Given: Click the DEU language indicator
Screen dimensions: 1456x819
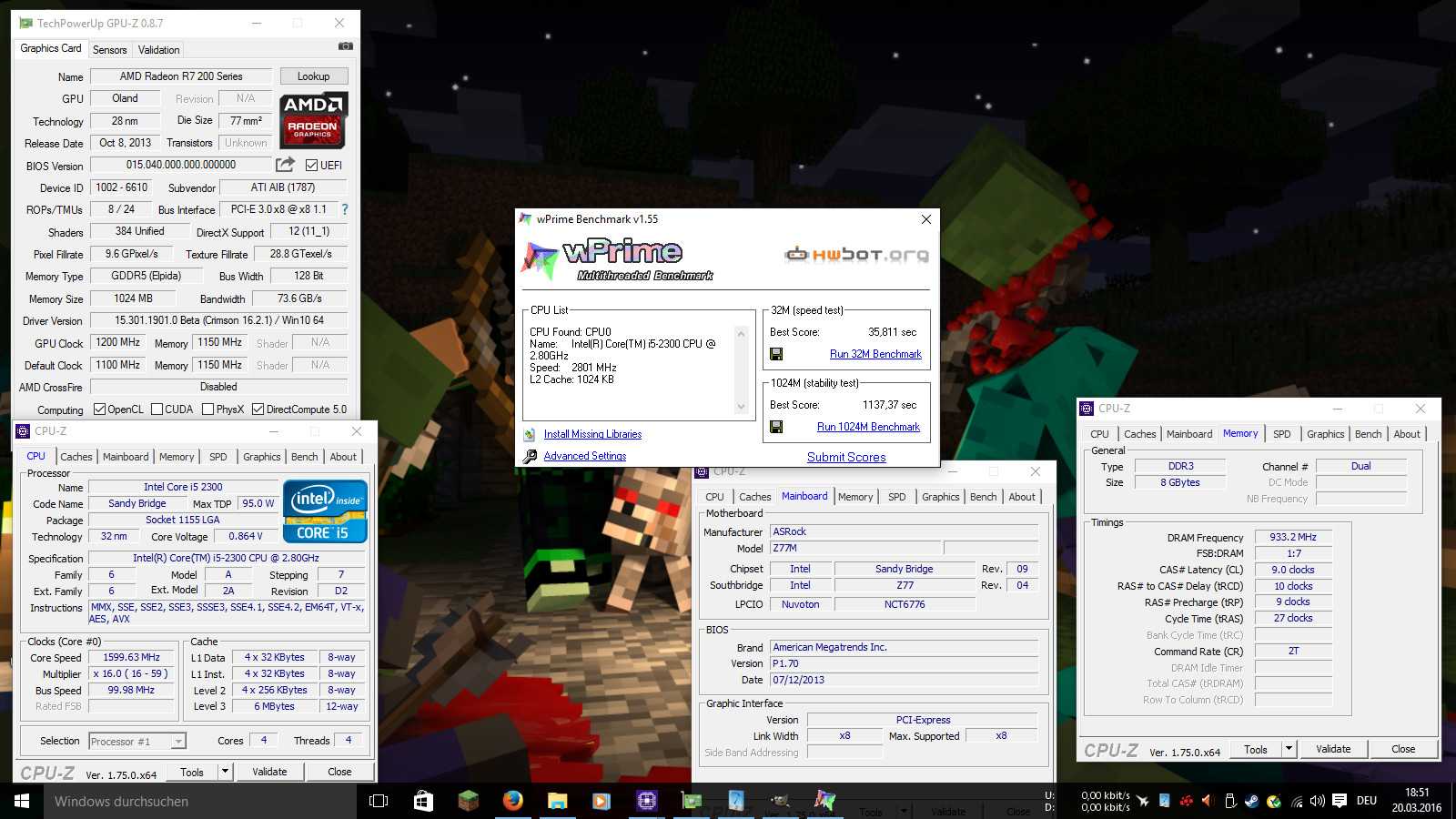Looking at the screenshot, I should click(1367, 801).
